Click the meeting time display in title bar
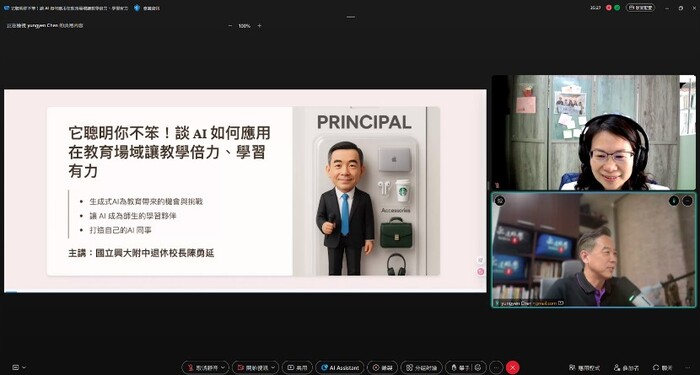This screenshot has height=375, width=700. pyautogui.click(x=595, y=8)
